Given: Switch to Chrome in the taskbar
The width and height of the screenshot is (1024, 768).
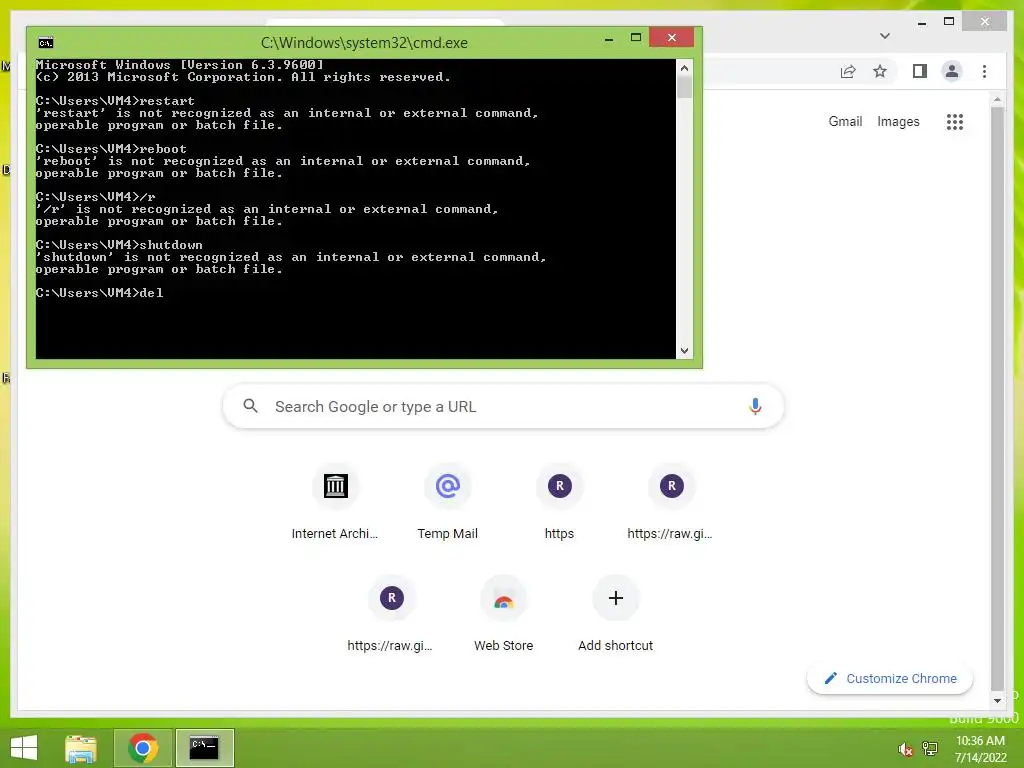Looking at the screenshot, I should click(143, 748).
